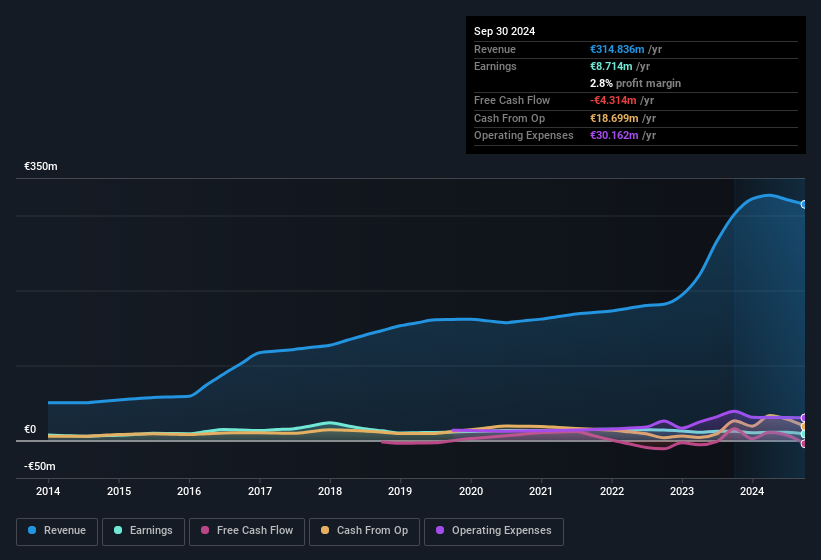
Task: Click the Operating Expenses tooltip row label
Action: (524, 136)
